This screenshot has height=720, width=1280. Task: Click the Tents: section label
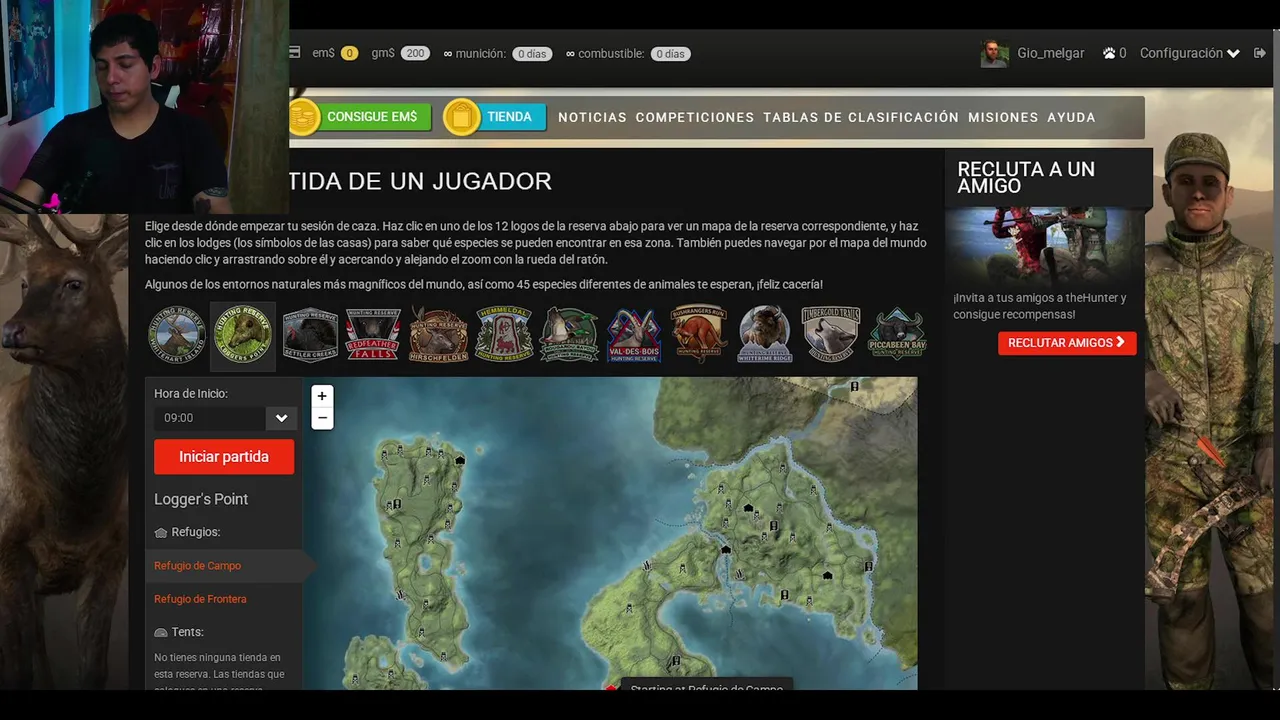point(187,632)
